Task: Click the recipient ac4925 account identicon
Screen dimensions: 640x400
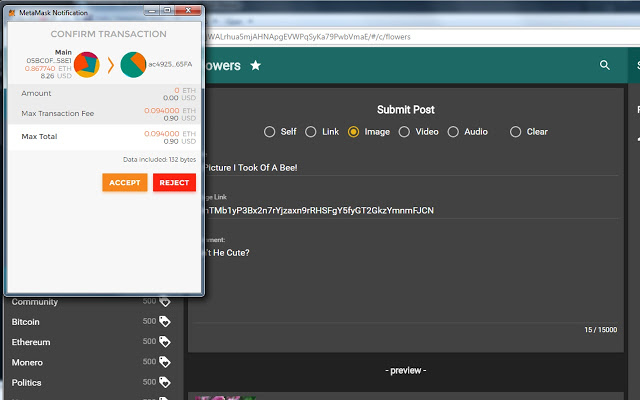Action: 133,64
